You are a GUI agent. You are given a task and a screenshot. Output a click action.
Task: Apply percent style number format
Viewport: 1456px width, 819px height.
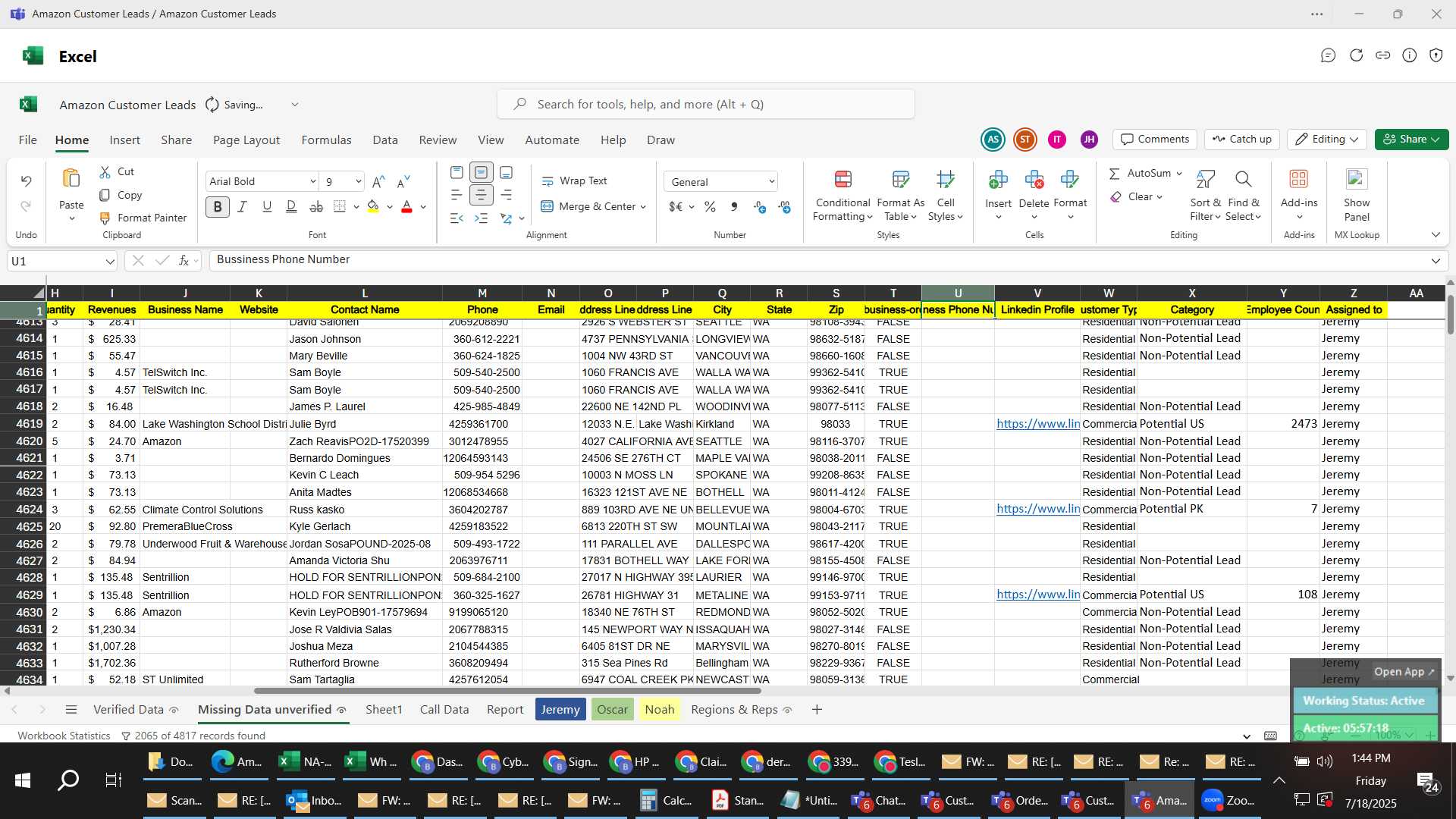coord(710,206)
